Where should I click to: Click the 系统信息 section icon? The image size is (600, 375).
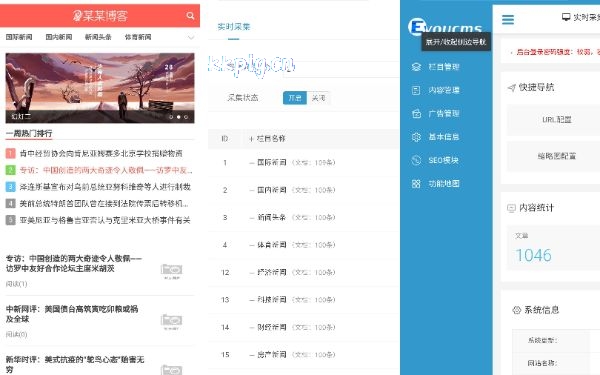[x=517, y=310]
